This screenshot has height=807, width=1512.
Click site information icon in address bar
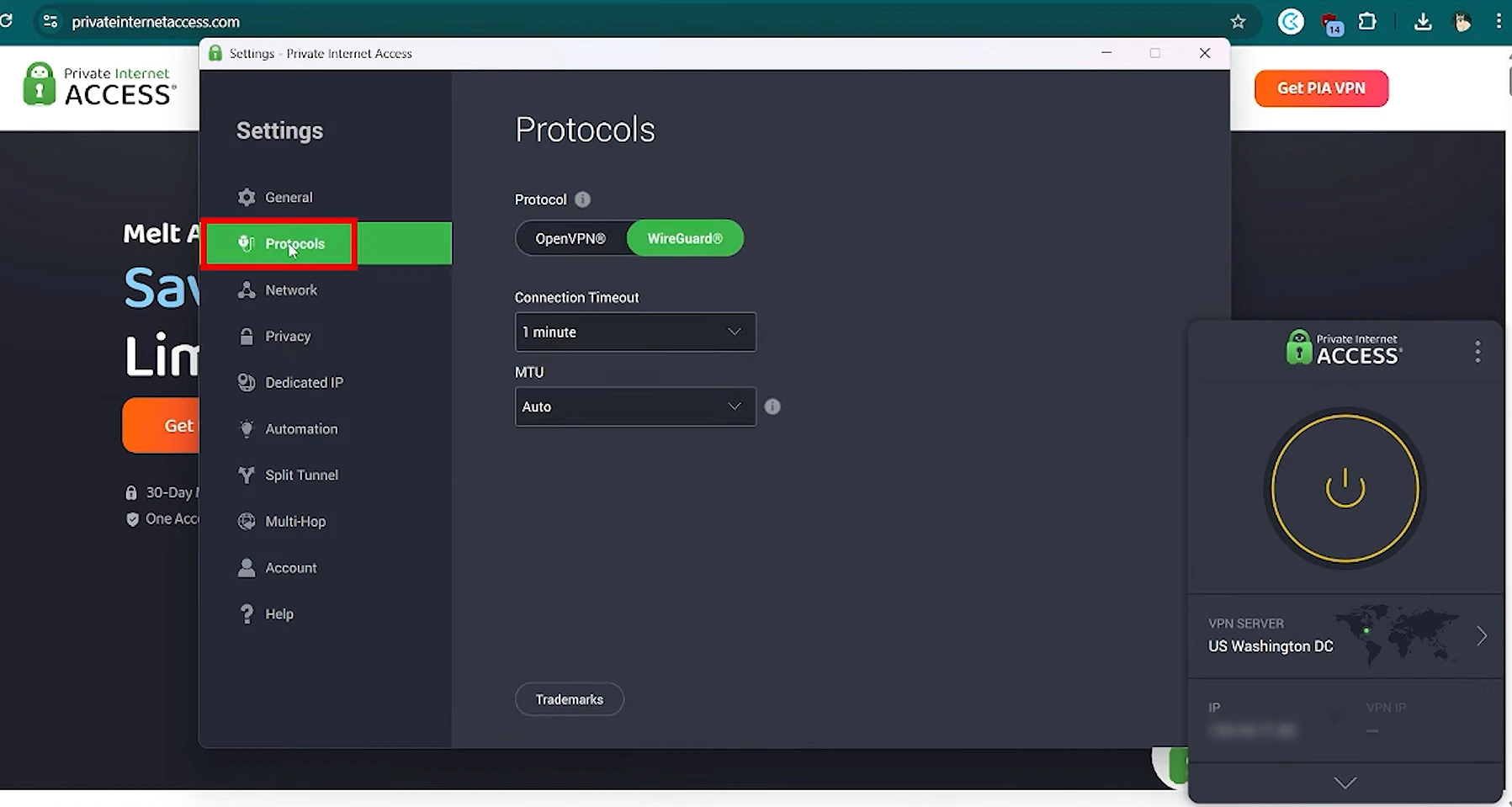point(50,22)
